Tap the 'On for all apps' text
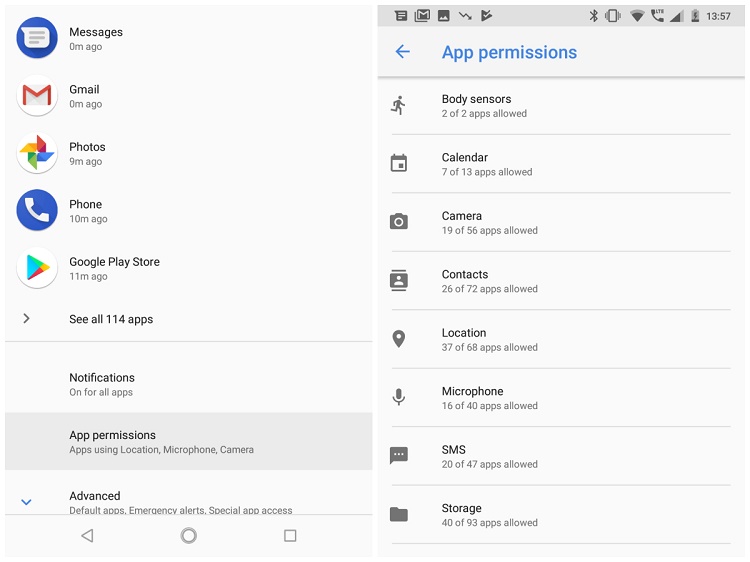 [x=101, y=392]
